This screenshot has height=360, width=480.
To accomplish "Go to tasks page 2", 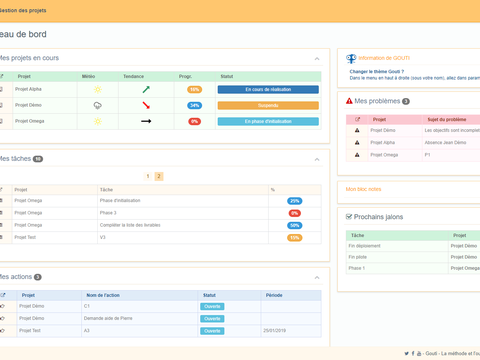I will (159, 176).
